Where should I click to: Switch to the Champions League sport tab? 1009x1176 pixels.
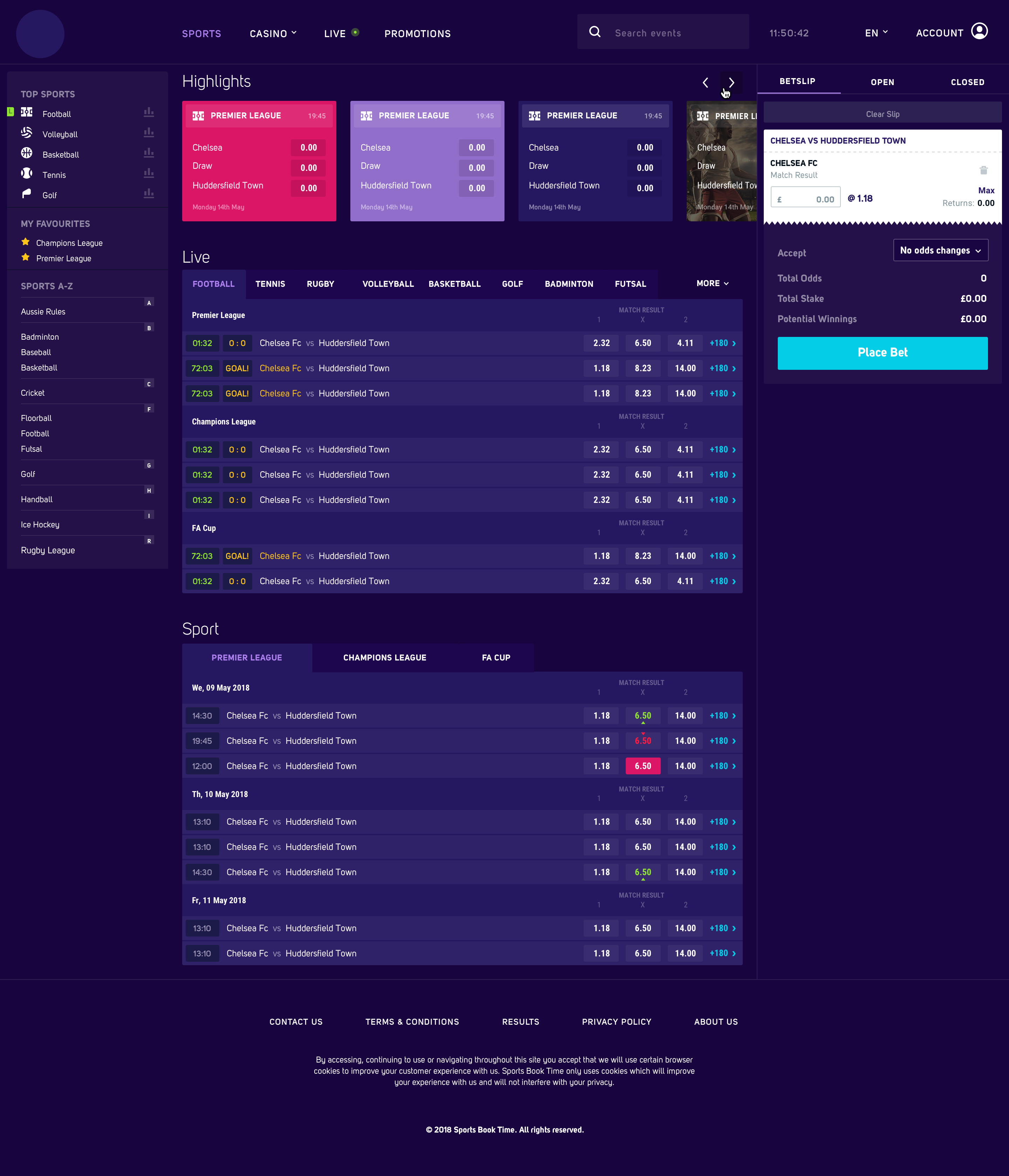384,657
